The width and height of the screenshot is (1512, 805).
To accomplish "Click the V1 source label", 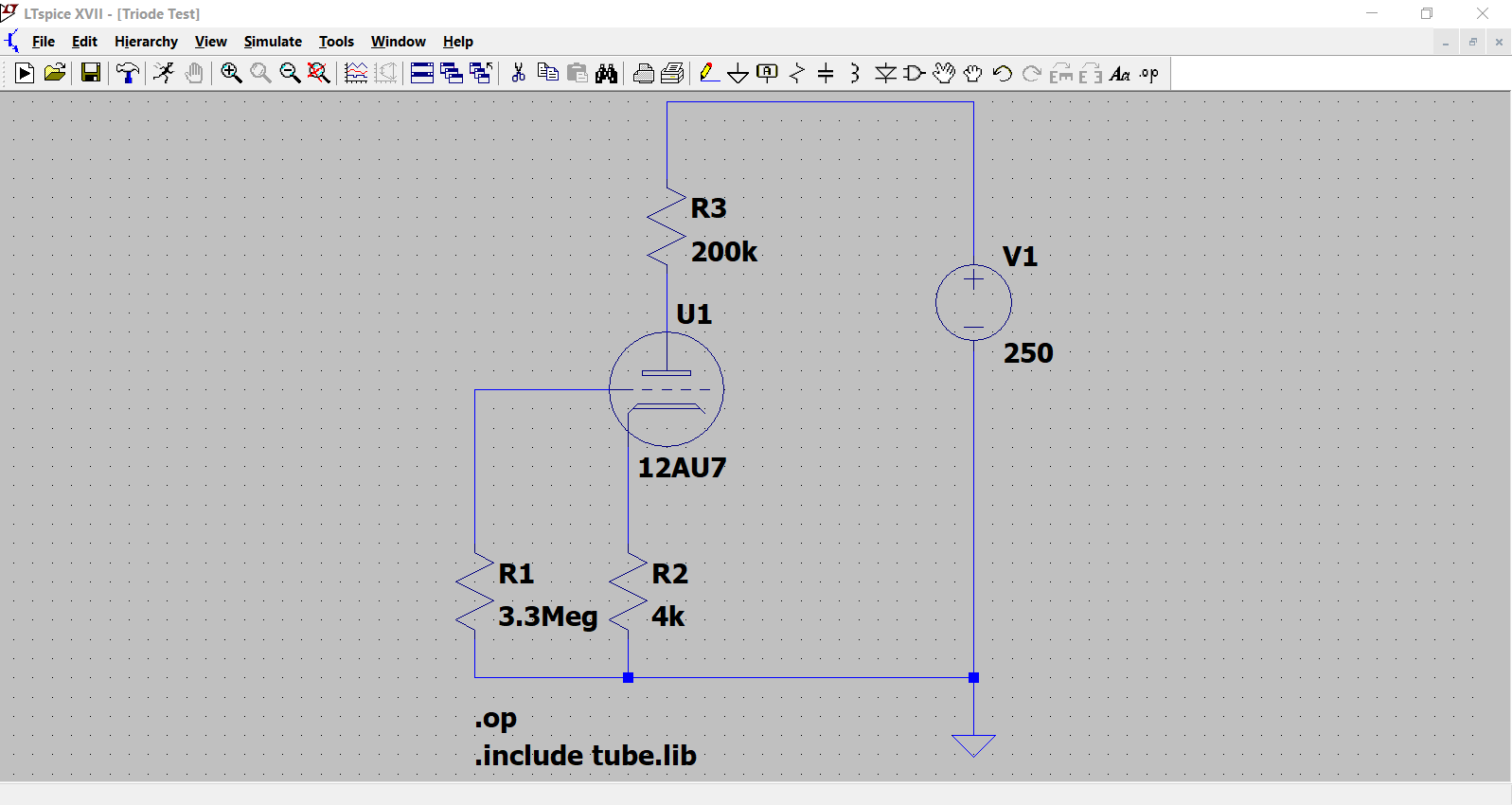I will [1020, 256].
